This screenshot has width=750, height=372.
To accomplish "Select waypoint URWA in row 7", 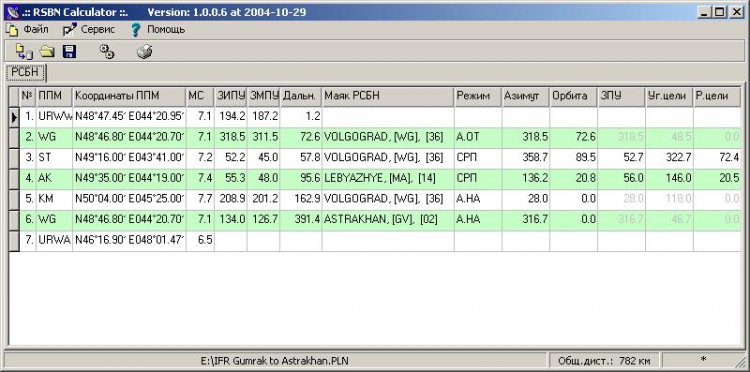I will 55,240.
